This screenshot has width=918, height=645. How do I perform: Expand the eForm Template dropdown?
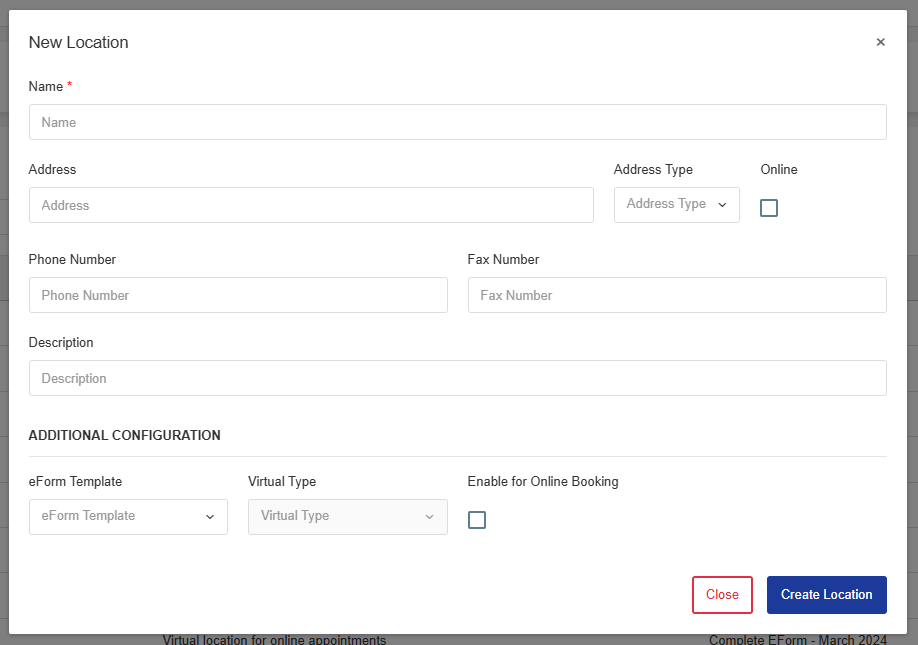pyautogui.click(x=128, y=517)
